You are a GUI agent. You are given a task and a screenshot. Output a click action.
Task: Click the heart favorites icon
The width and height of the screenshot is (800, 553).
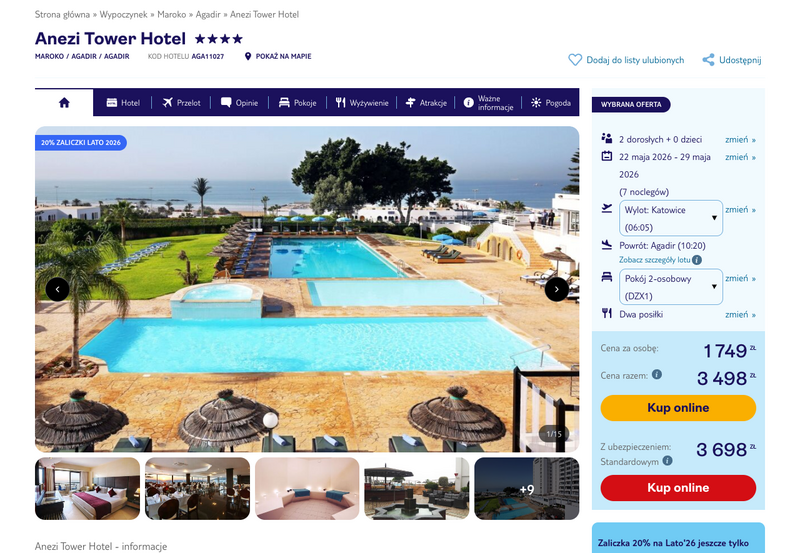pos(575,60)
